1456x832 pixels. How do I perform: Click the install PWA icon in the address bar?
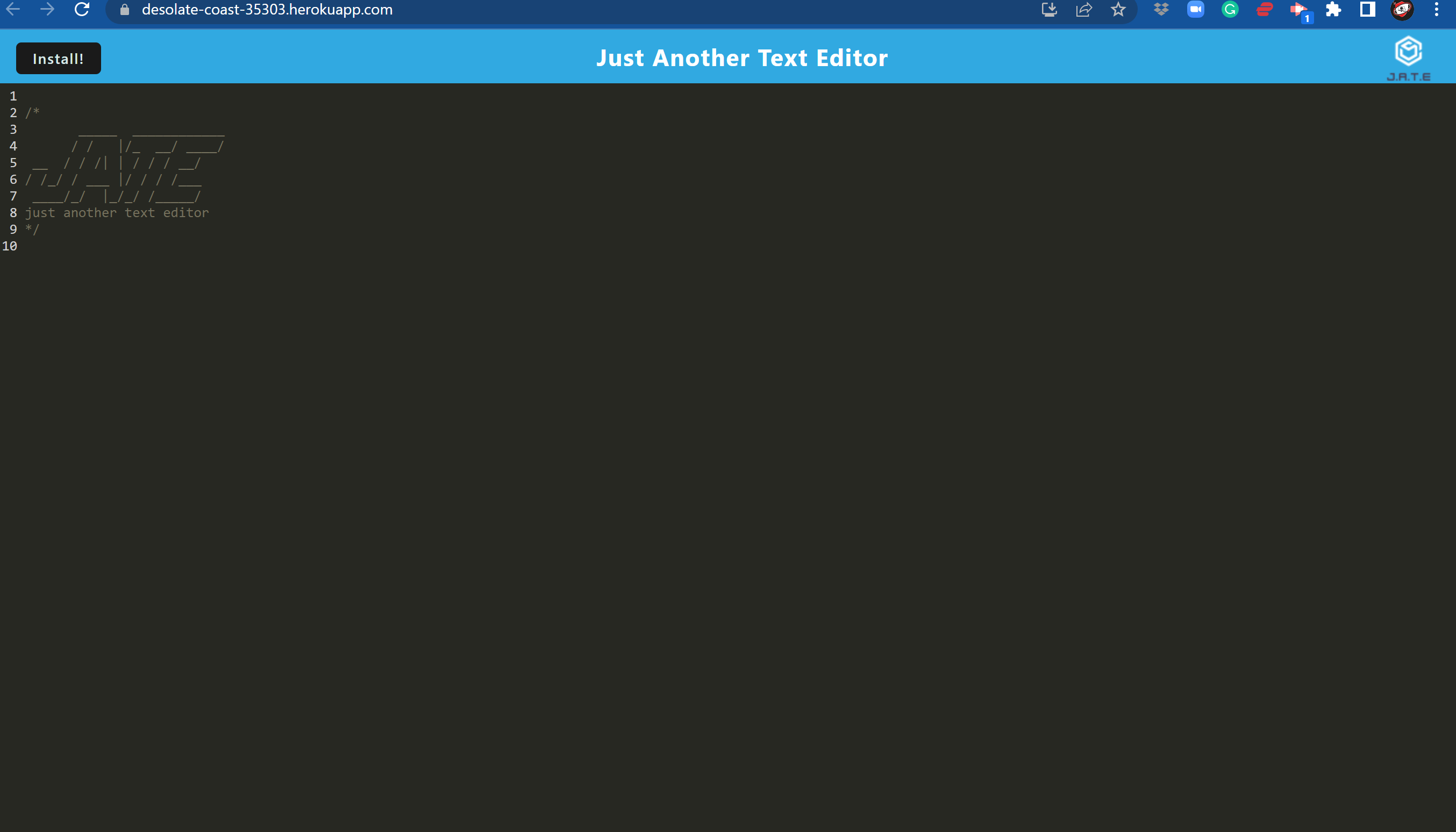point(1049,9)
